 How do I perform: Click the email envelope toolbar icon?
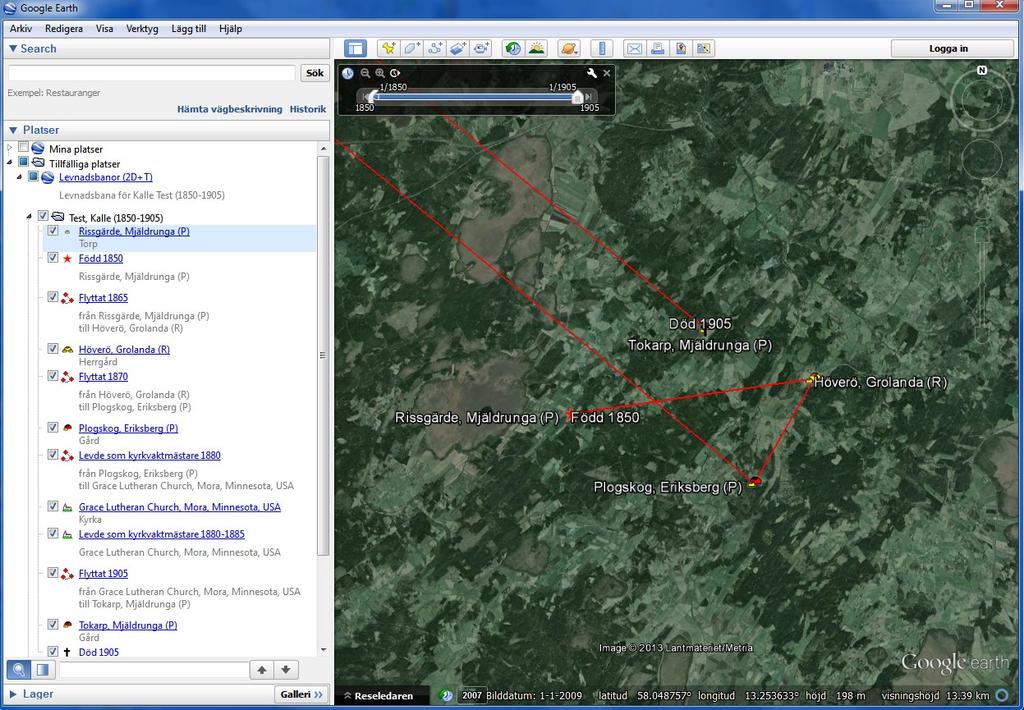pos(633,48)
